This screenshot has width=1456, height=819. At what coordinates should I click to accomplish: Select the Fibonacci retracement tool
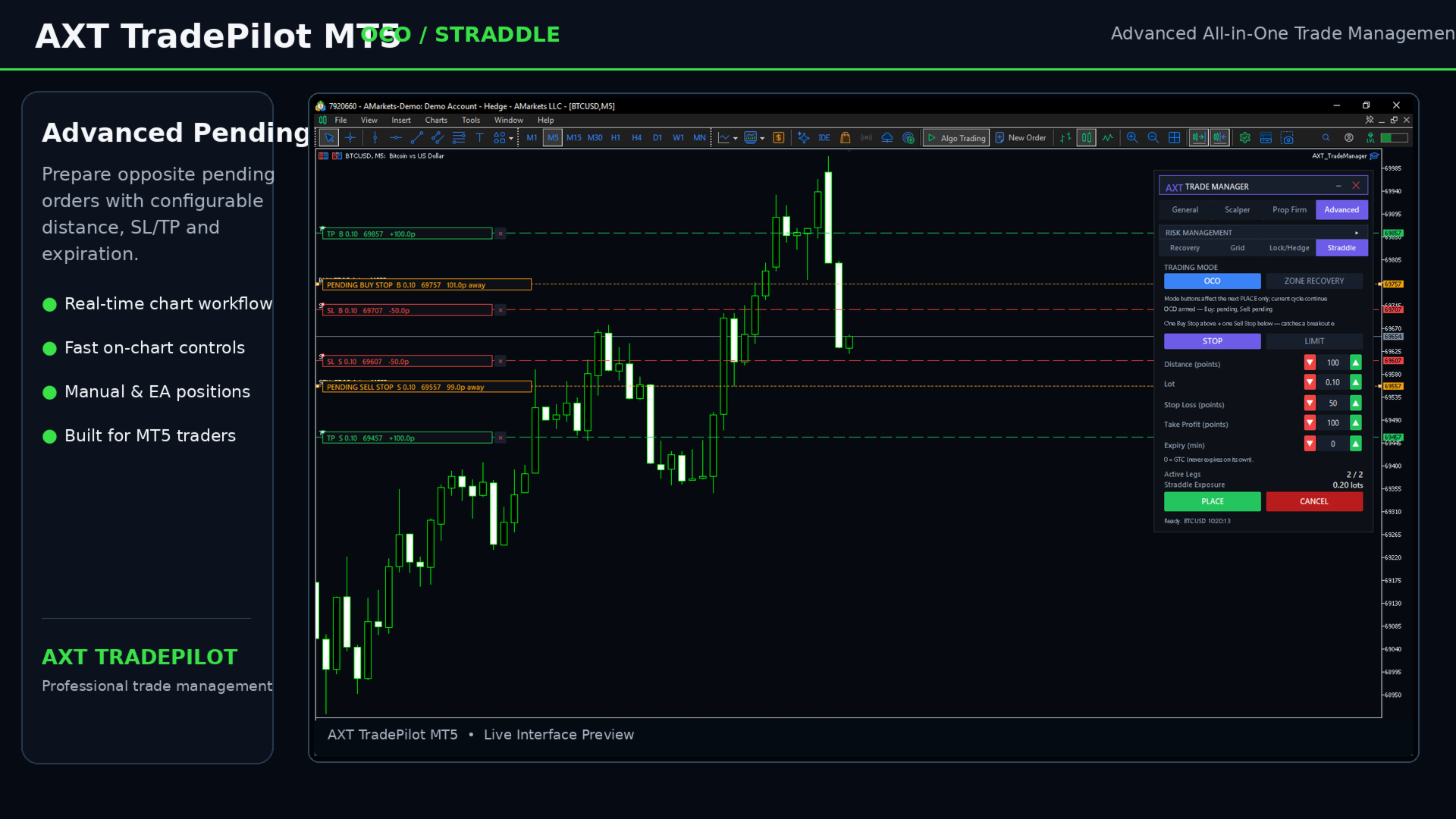(x=459, y=138)
